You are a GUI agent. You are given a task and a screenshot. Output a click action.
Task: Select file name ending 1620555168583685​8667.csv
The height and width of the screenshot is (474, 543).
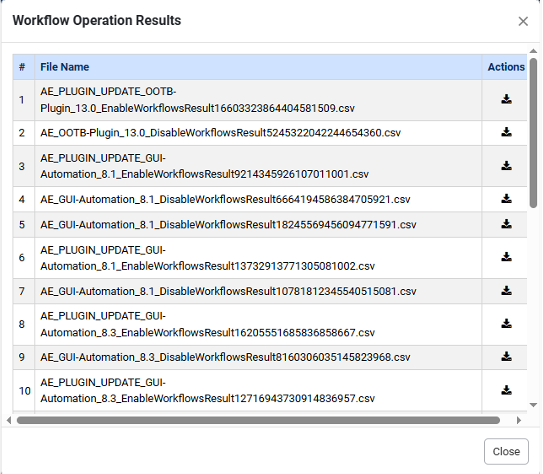207,324
